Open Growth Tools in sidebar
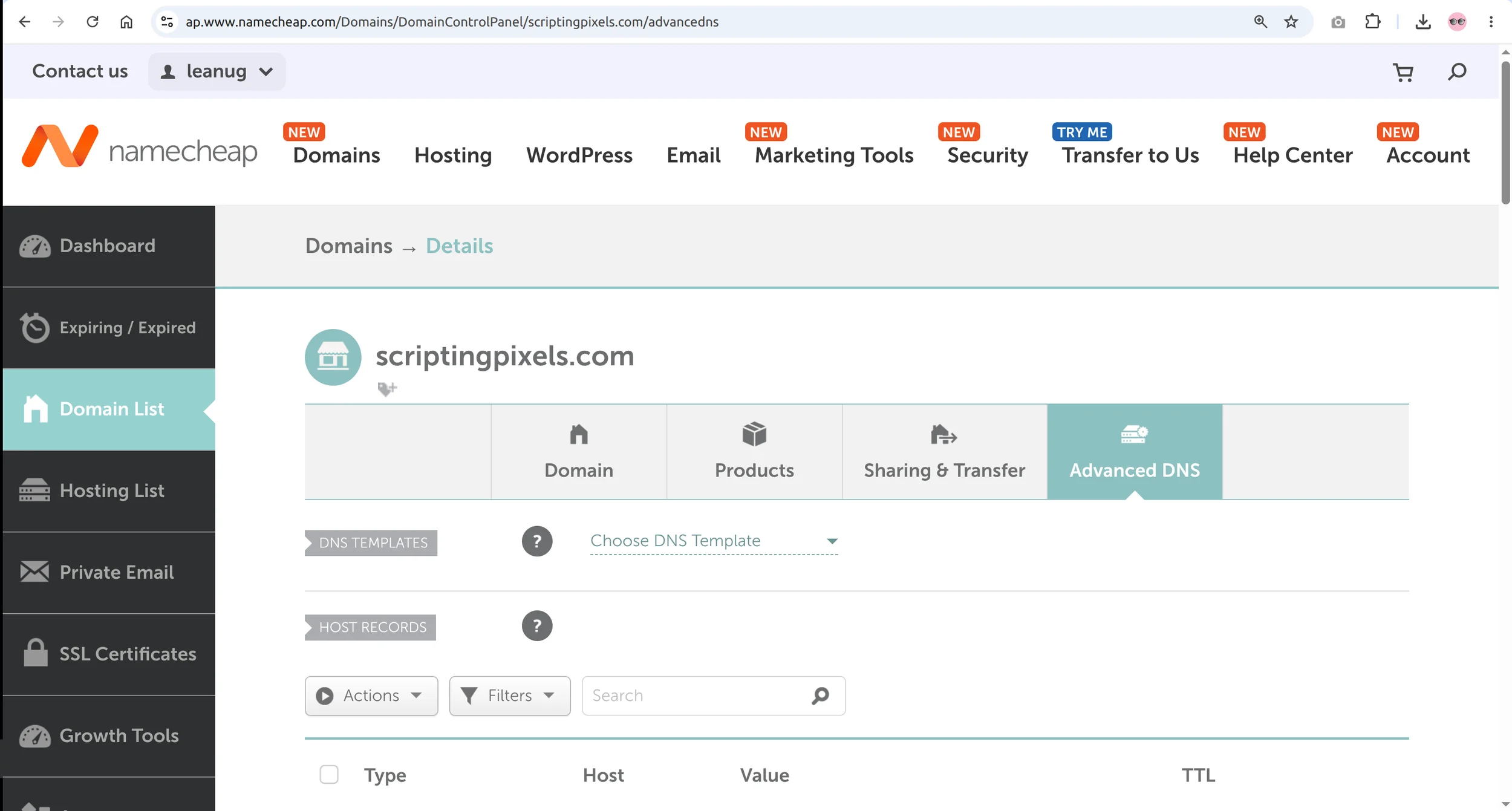The height and width of the screenshot is (811, 1512). click(109, 736)
